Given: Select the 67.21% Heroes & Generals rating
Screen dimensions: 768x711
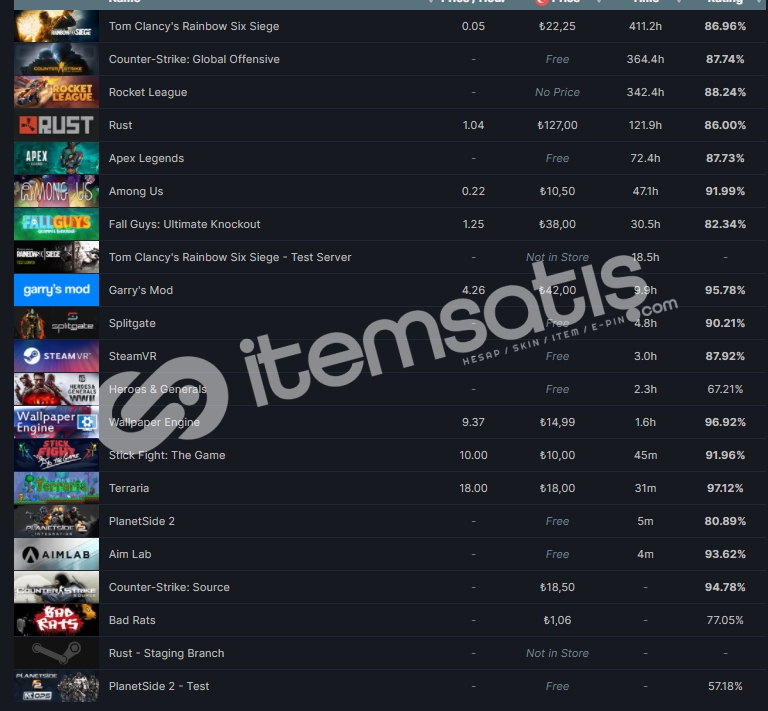Looking at the screenshot, I should pyautogui.click(x=725, y=389).
